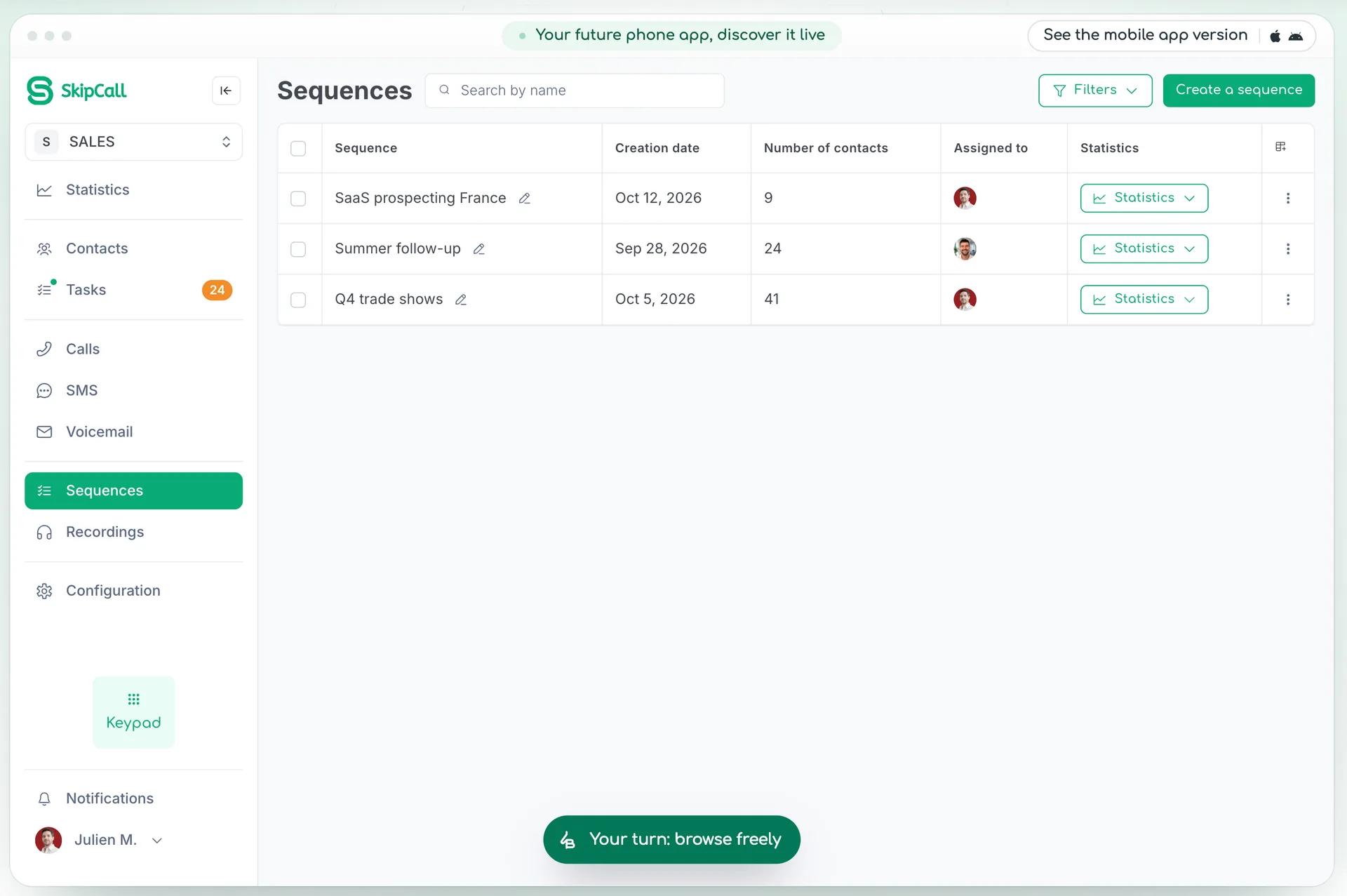Check the SaaS prospecting France row checkbox
This screenshot has height=896, width=1347.
[298, 199]
